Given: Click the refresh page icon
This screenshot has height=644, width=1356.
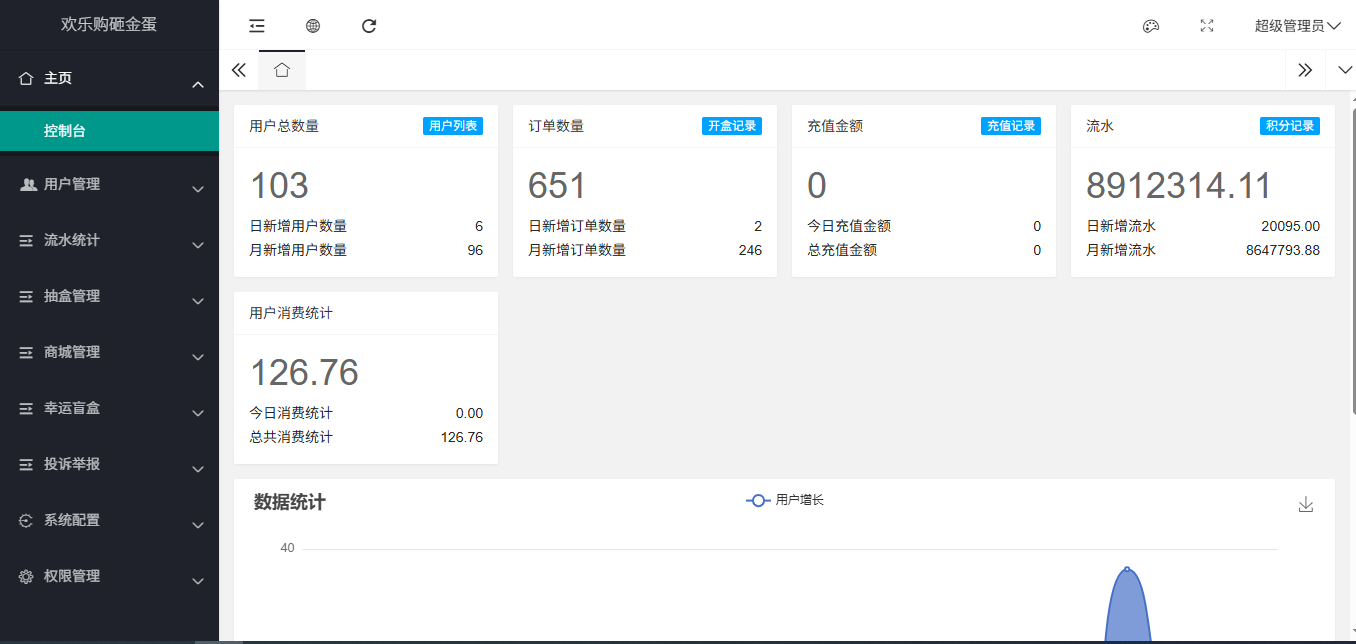Looking at the screenshot, I should coord(369,26).
